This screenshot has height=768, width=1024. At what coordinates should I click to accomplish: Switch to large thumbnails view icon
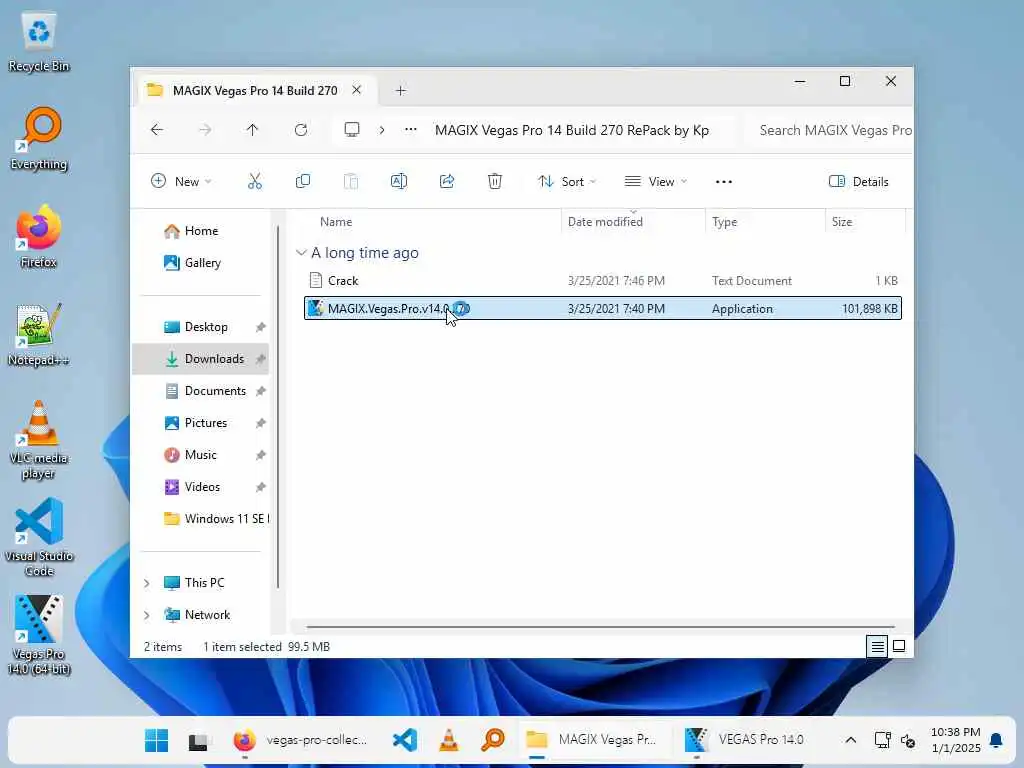coord(899,647)
